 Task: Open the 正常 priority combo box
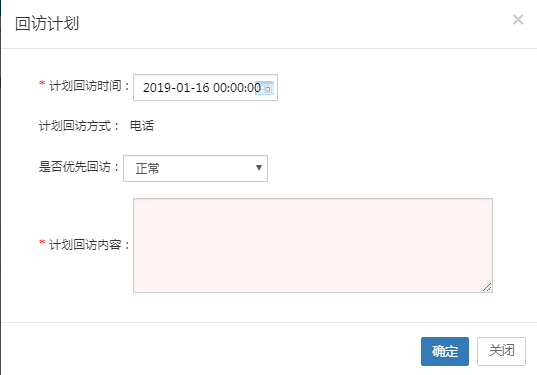195,168
